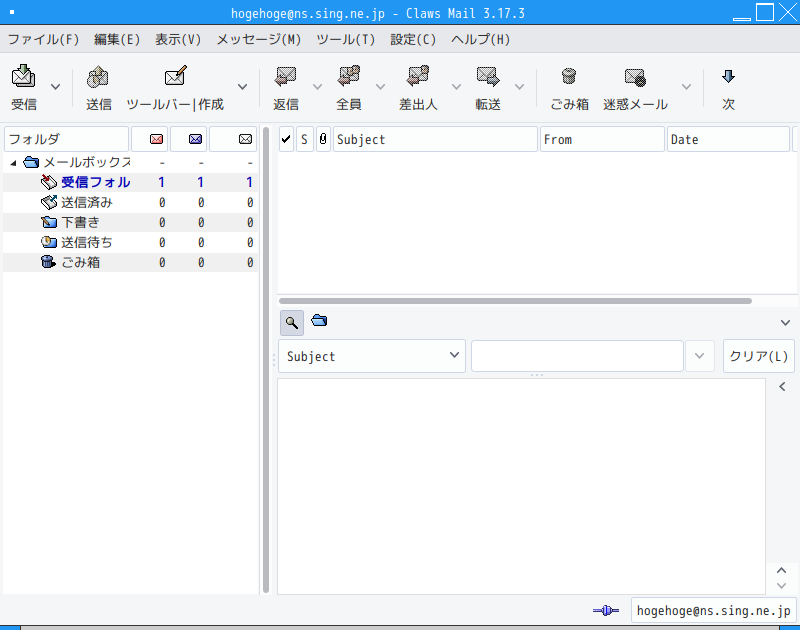Click the total-messages column icon in folder header
Screen dimensions: 800x630
coord(245,139)
